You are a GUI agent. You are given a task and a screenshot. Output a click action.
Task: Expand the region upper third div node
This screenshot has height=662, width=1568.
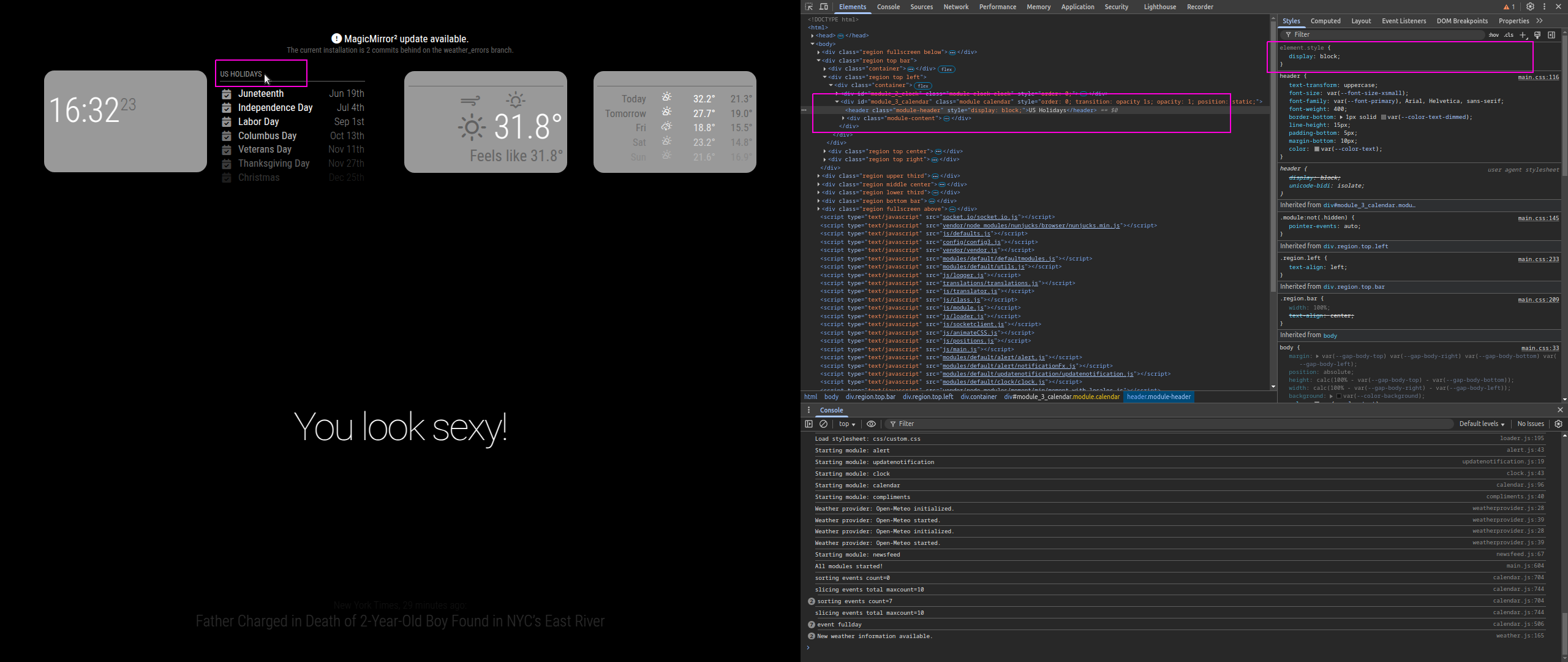[x=819, y=176]
